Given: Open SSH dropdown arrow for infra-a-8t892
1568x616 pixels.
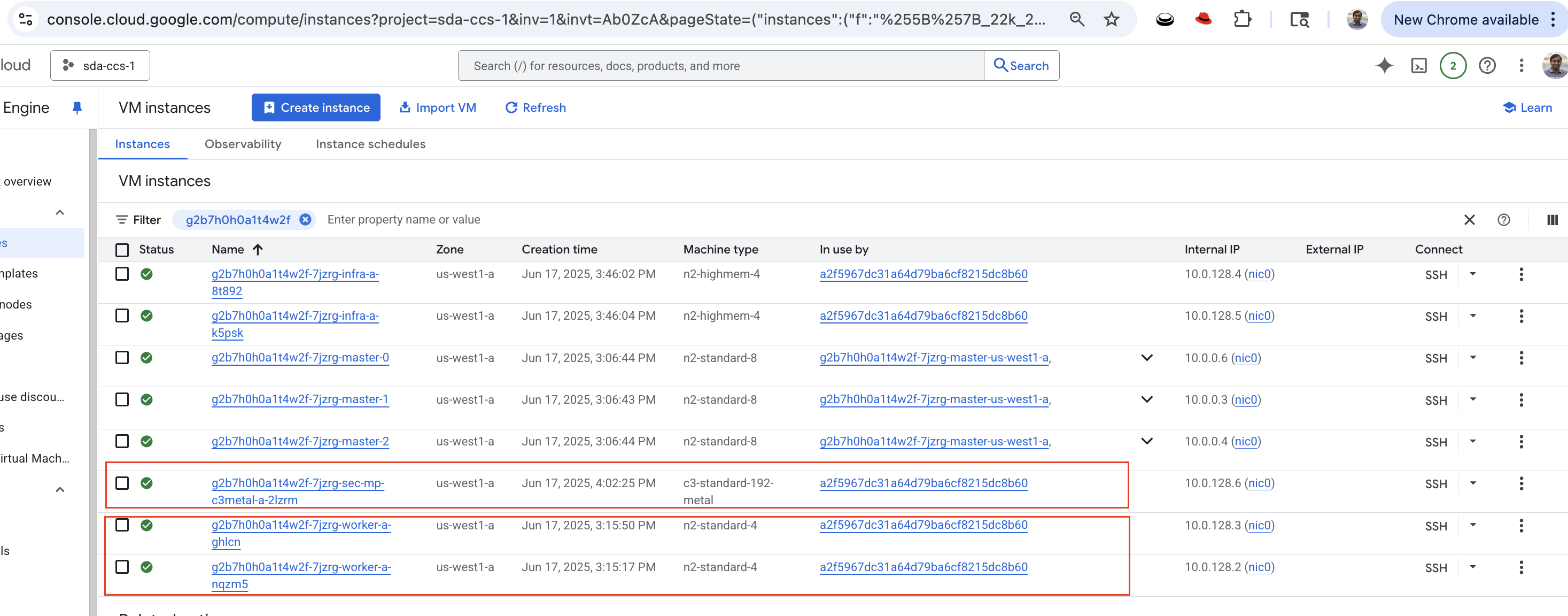Looking at the screenshot, I should (x=1472, y=274).
